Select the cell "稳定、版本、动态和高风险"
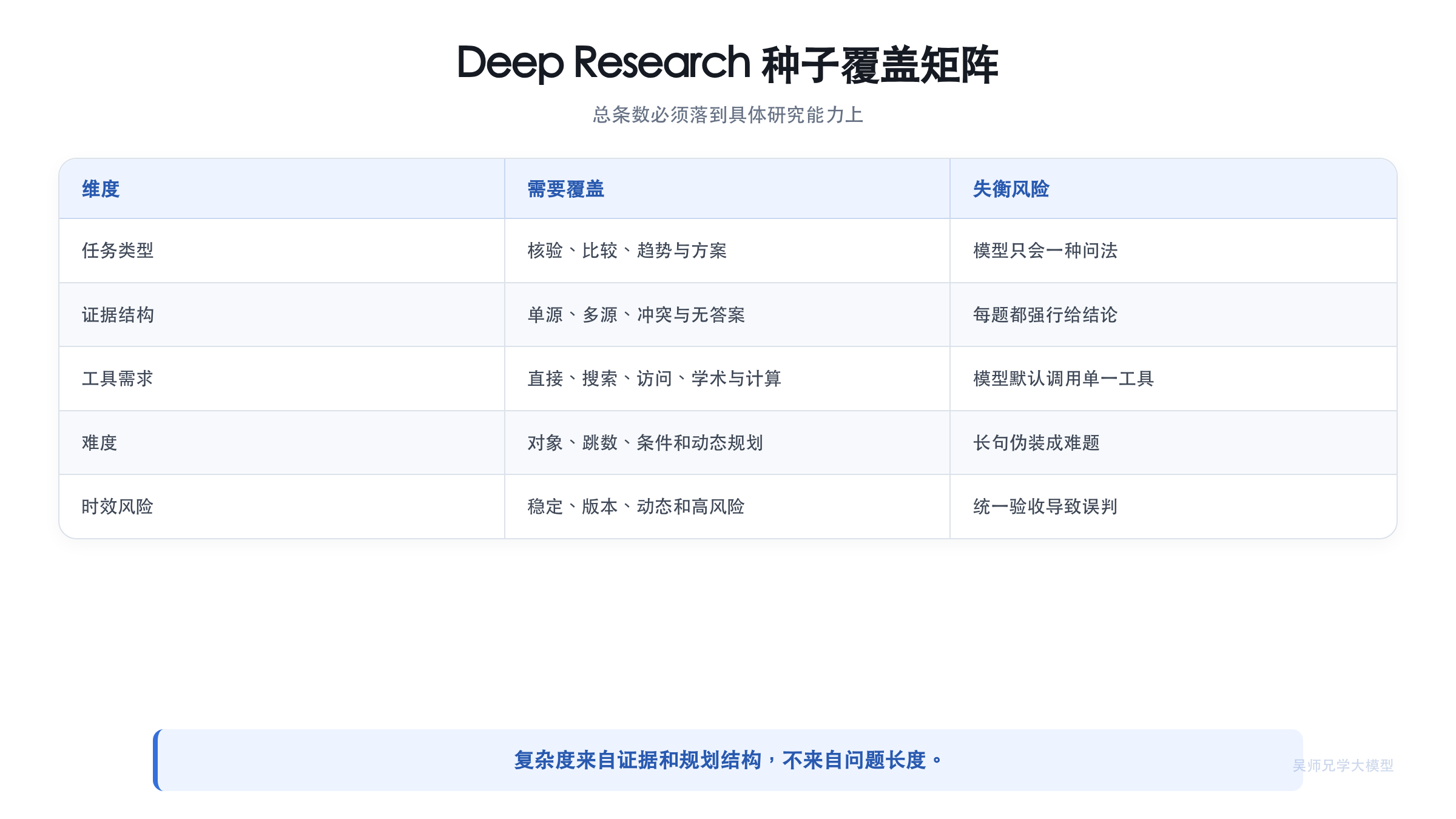The height and width of the screenshot is (819, 1456). point(727,507)
